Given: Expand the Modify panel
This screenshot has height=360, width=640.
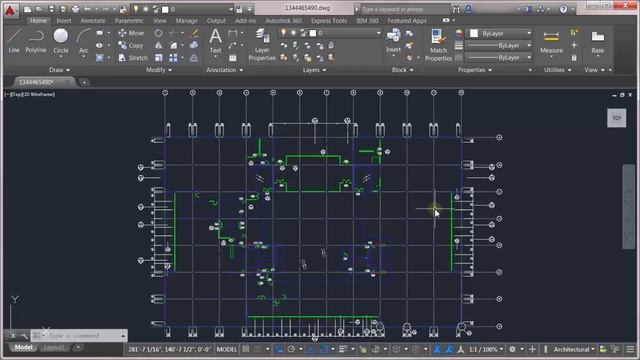Looking at the screenshot, I should click(159, 70).
